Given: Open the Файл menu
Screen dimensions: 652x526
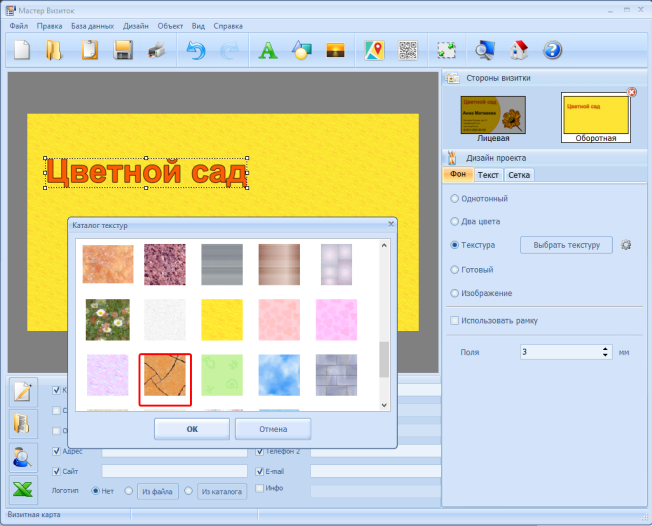Looking at the screenshot, I should point(19,26).
